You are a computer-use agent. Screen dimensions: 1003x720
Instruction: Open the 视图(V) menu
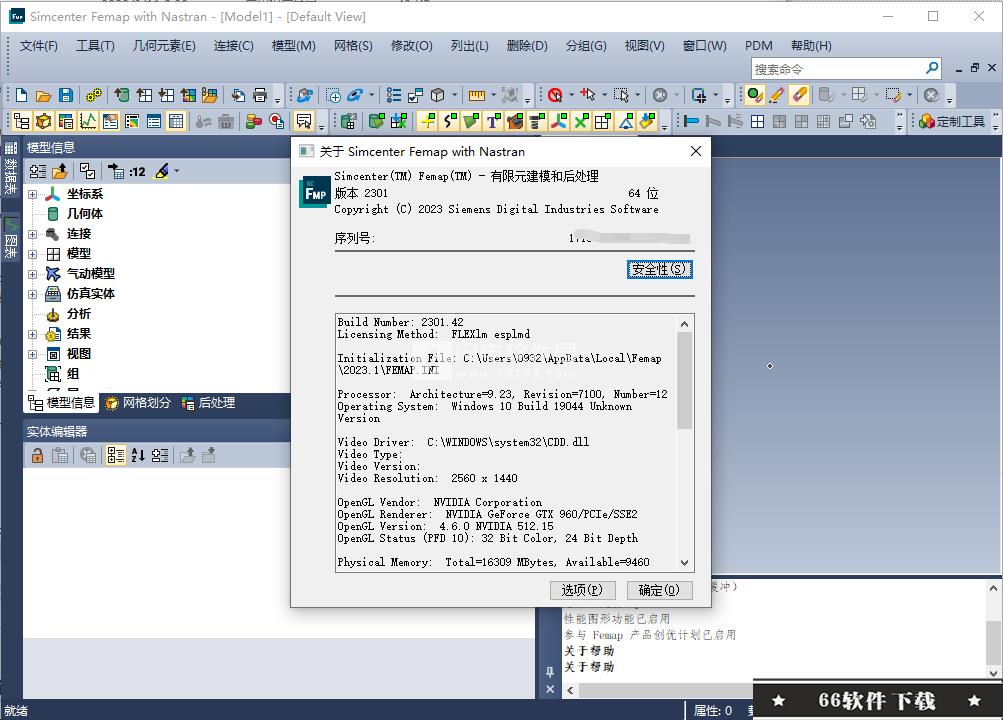644,46
